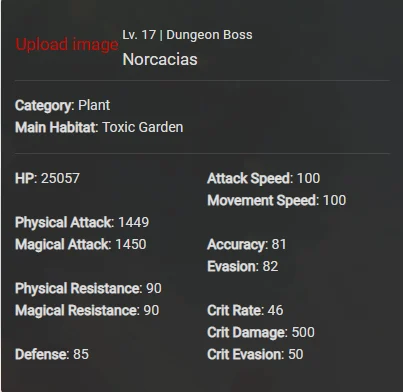403x392 pixels.
Task: Click the Attack Speed stat
Action: click(x=263, y=178)
